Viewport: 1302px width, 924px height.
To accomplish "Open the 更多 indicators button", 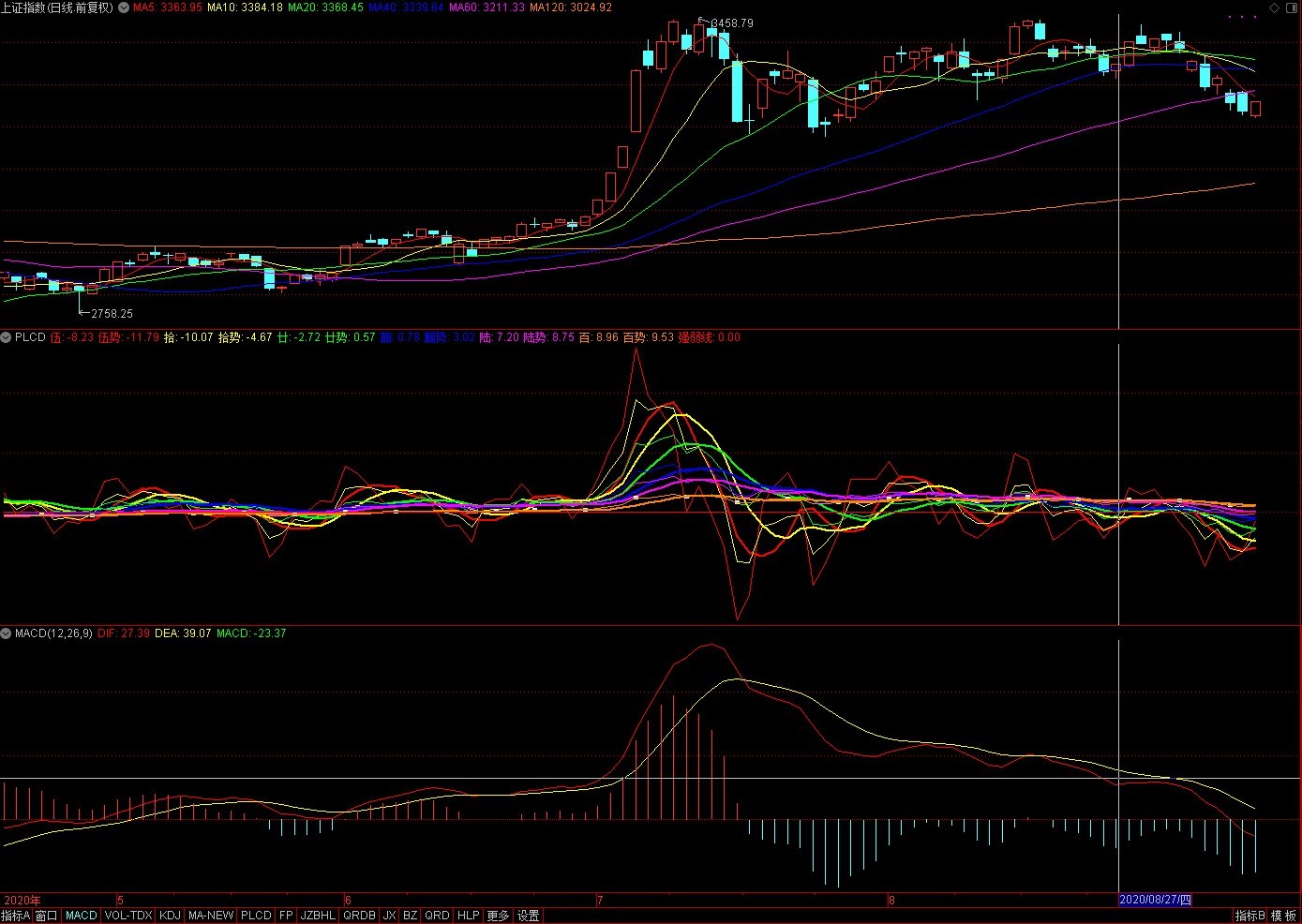I will click(x=499, y=916).
